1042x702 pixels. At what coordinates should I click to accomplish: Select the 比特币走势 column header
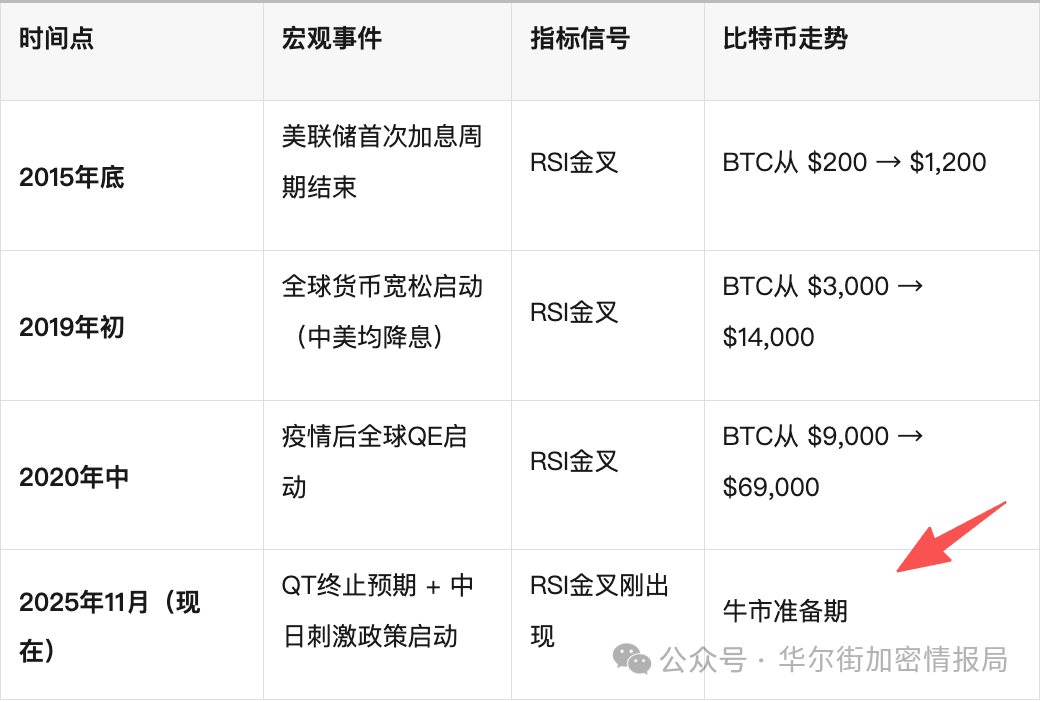785,39
